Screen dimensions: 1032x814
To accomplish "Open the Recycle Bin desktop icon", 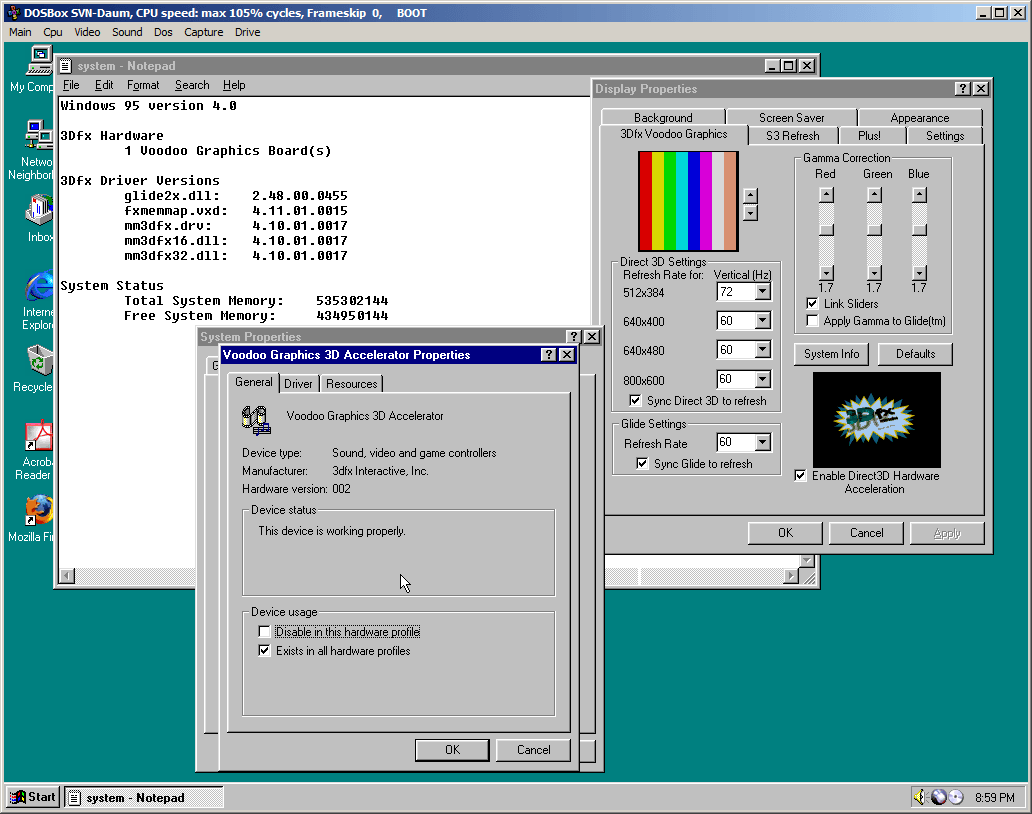I will 39,361.
